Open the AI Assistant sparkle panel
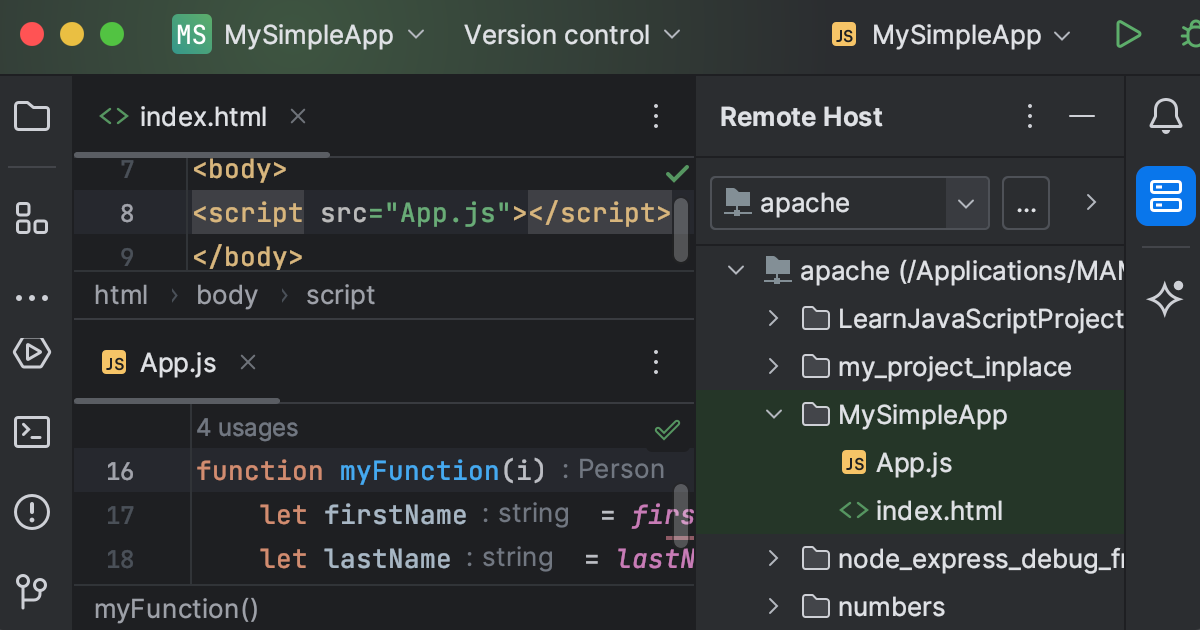This screenshot has width=1200, height=630. coord(1165,298)
